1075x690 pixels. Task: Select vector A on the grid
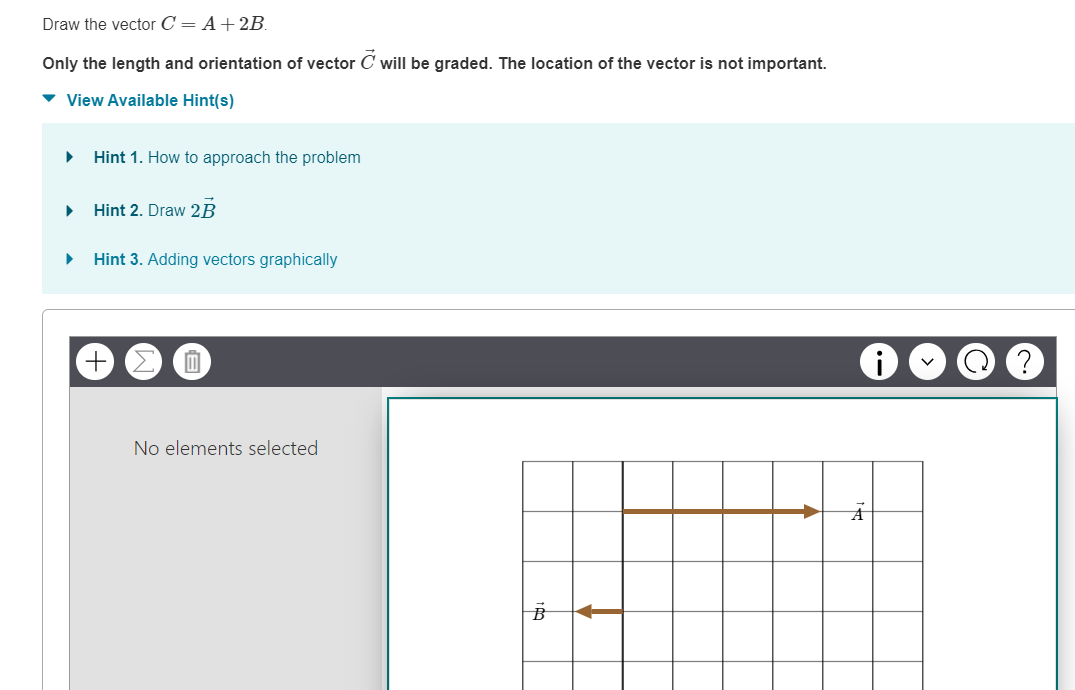click(720, 511)
